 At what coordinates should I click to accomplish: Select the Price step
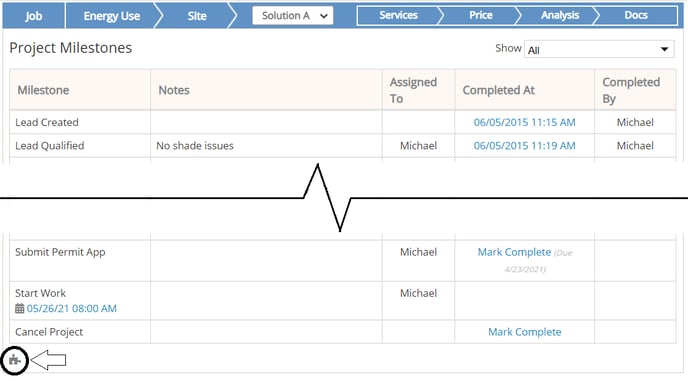[x=480, y=15]
